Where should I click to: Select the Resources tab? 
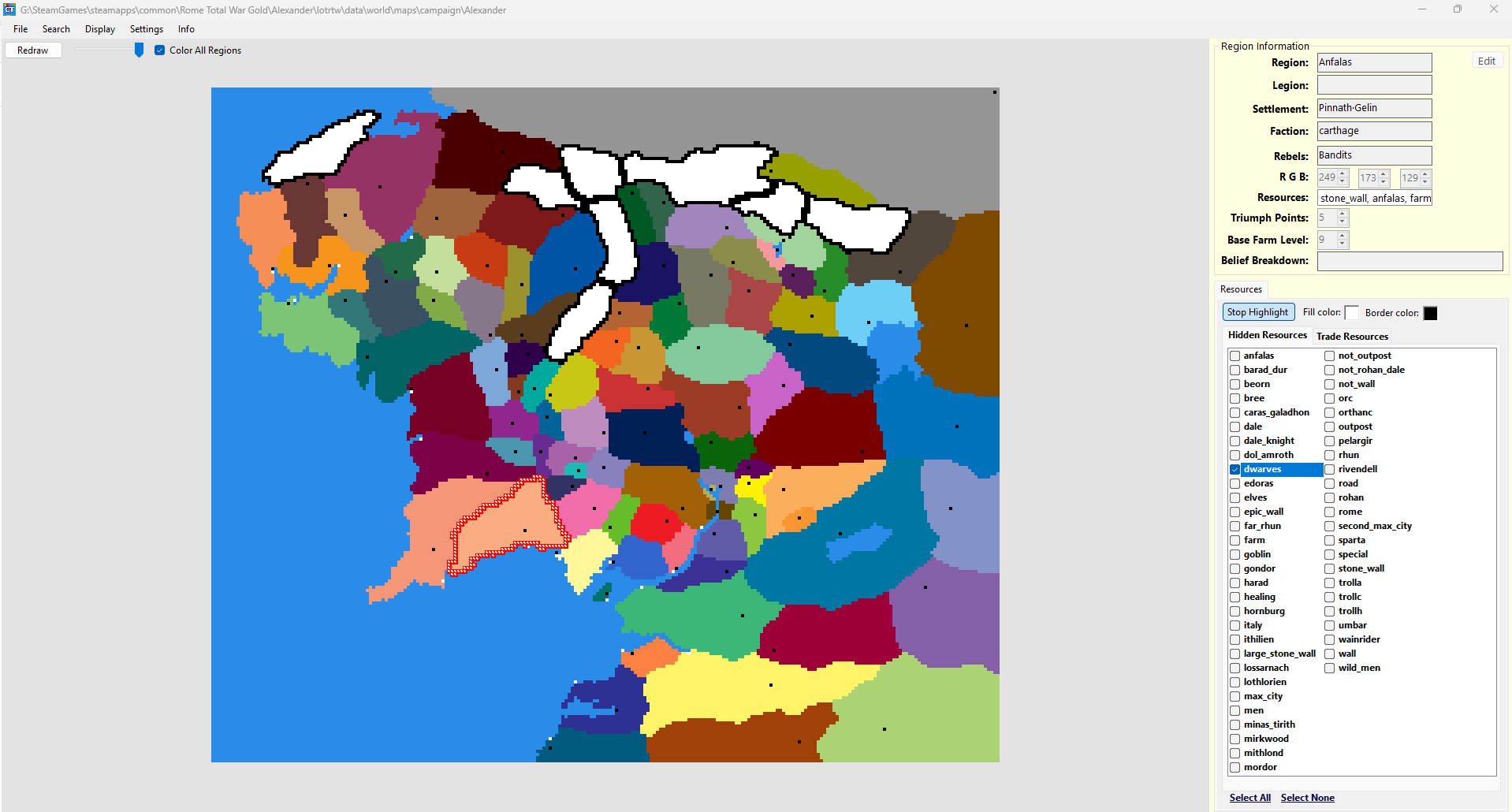[1241, 289]
